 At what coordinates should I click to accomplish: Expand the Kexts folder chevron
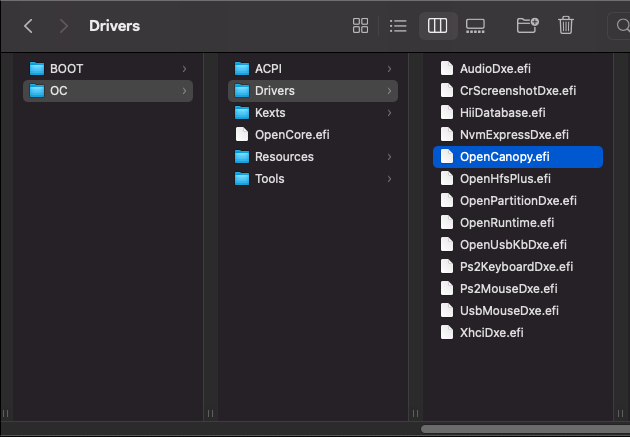pyautogui.click(x=389, y=113)
